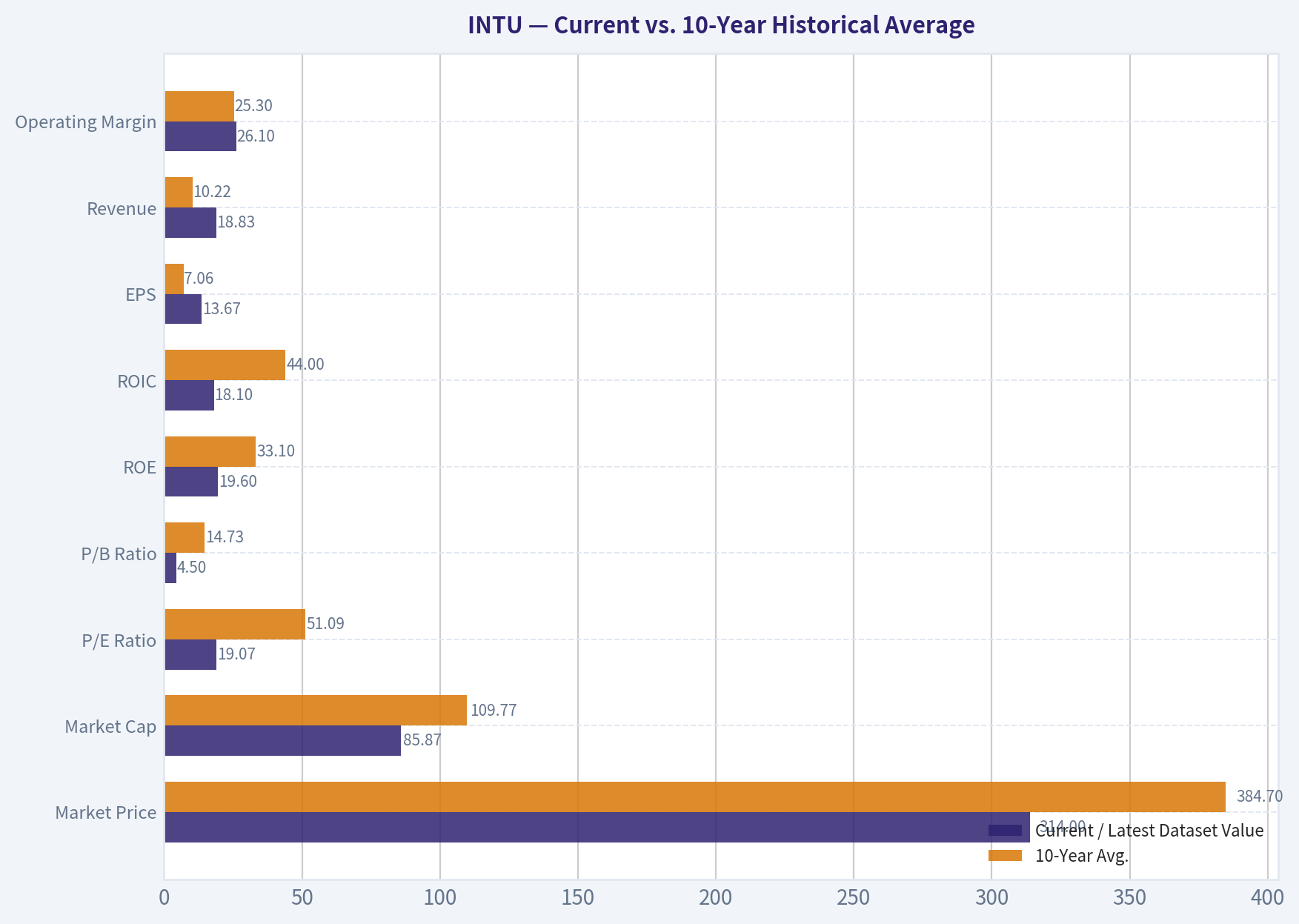Image resolution: width=1299 pixels, height=924 pixels.
Task: Click the value label '51.09'
Action: 325,624
